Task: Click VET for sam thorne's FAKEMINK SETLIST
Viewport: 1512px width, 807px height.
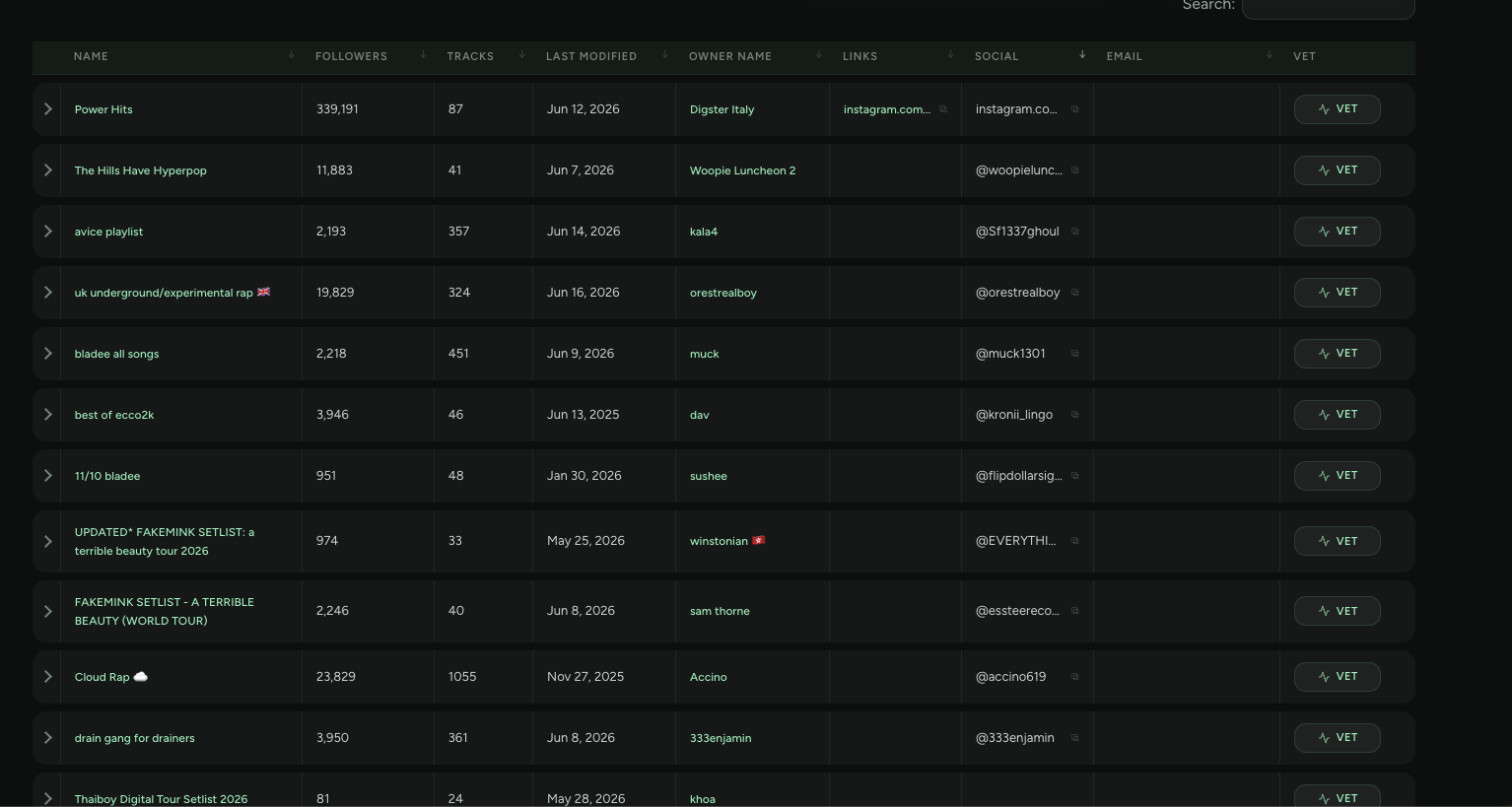Action: 1337,611
